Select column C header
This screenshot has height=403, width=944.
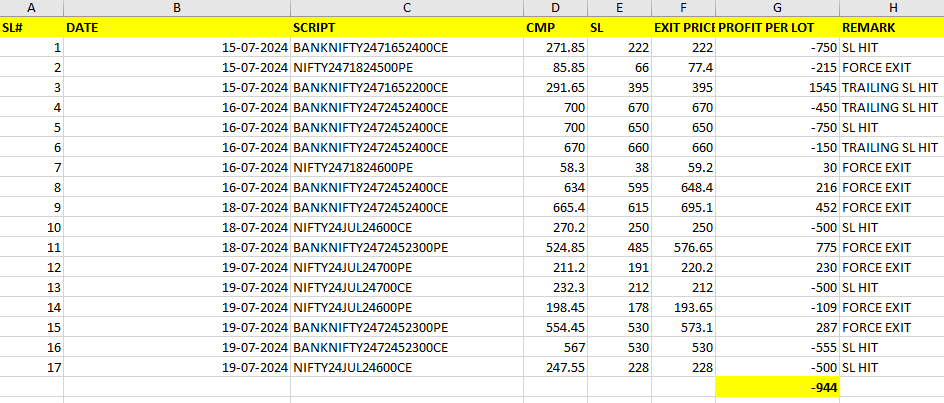pyautogui.click(x=407, y=8)
